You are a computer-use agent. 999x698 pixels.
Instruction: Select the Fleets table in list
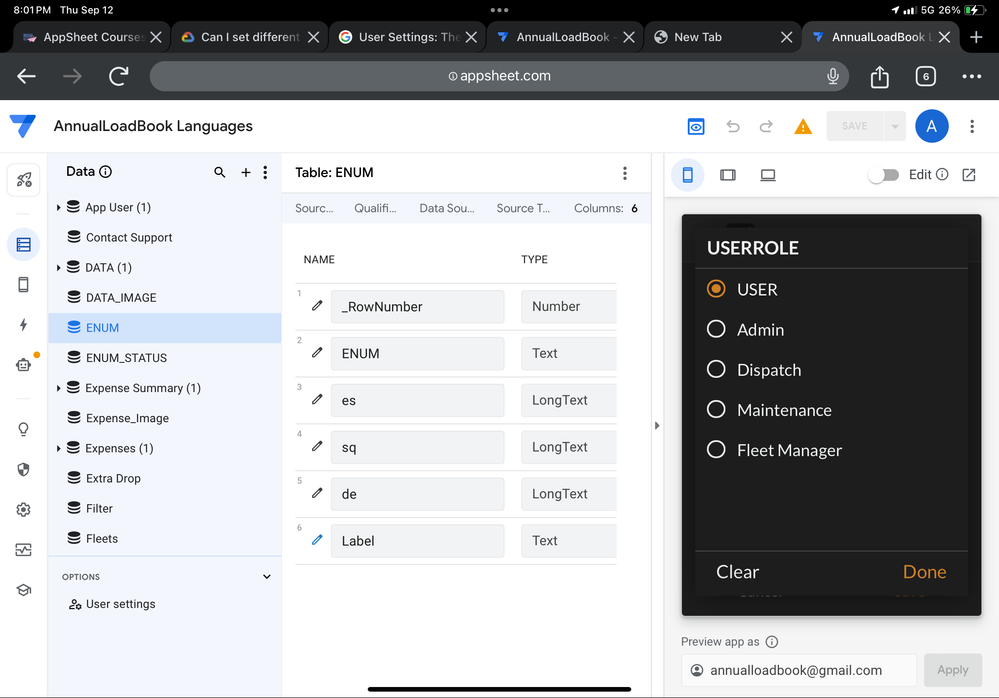point(165,538)
